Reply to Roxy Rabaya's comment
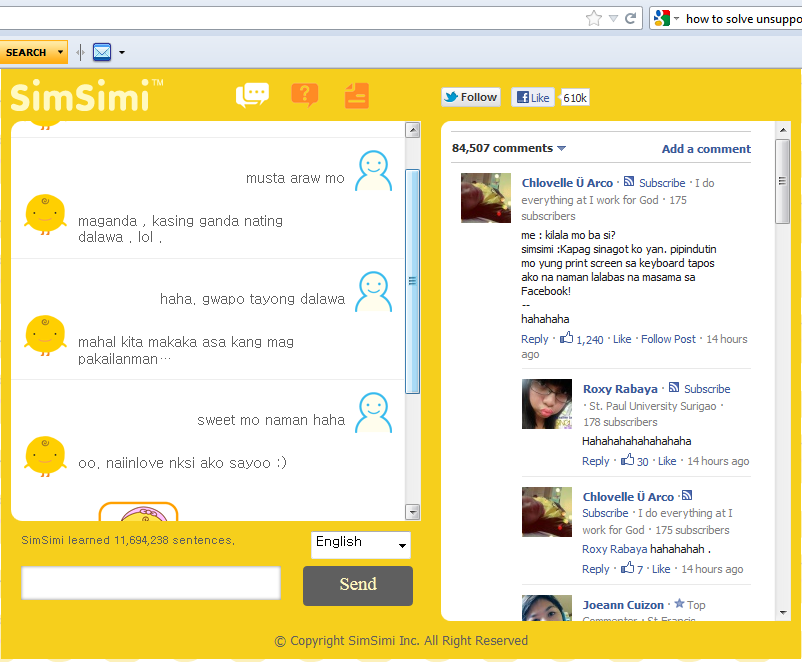This screenshot has height=662, width=802. pos(595,461)
